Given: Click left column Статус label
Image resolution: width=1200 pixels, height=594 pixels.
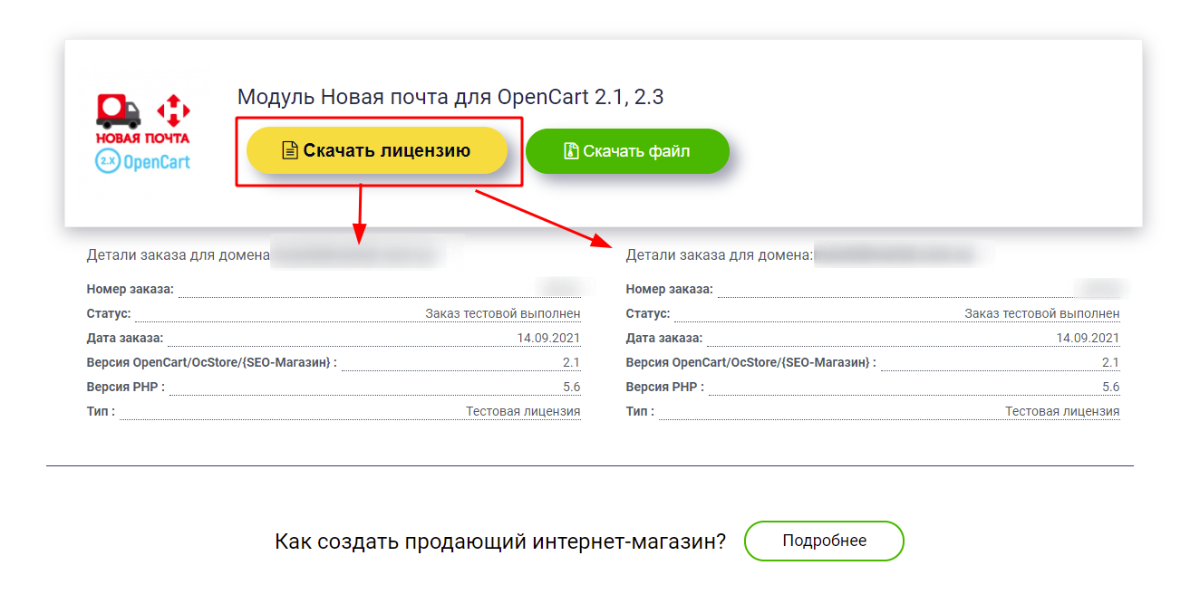Looking at the screenshot, I should (x=111, y=313).
